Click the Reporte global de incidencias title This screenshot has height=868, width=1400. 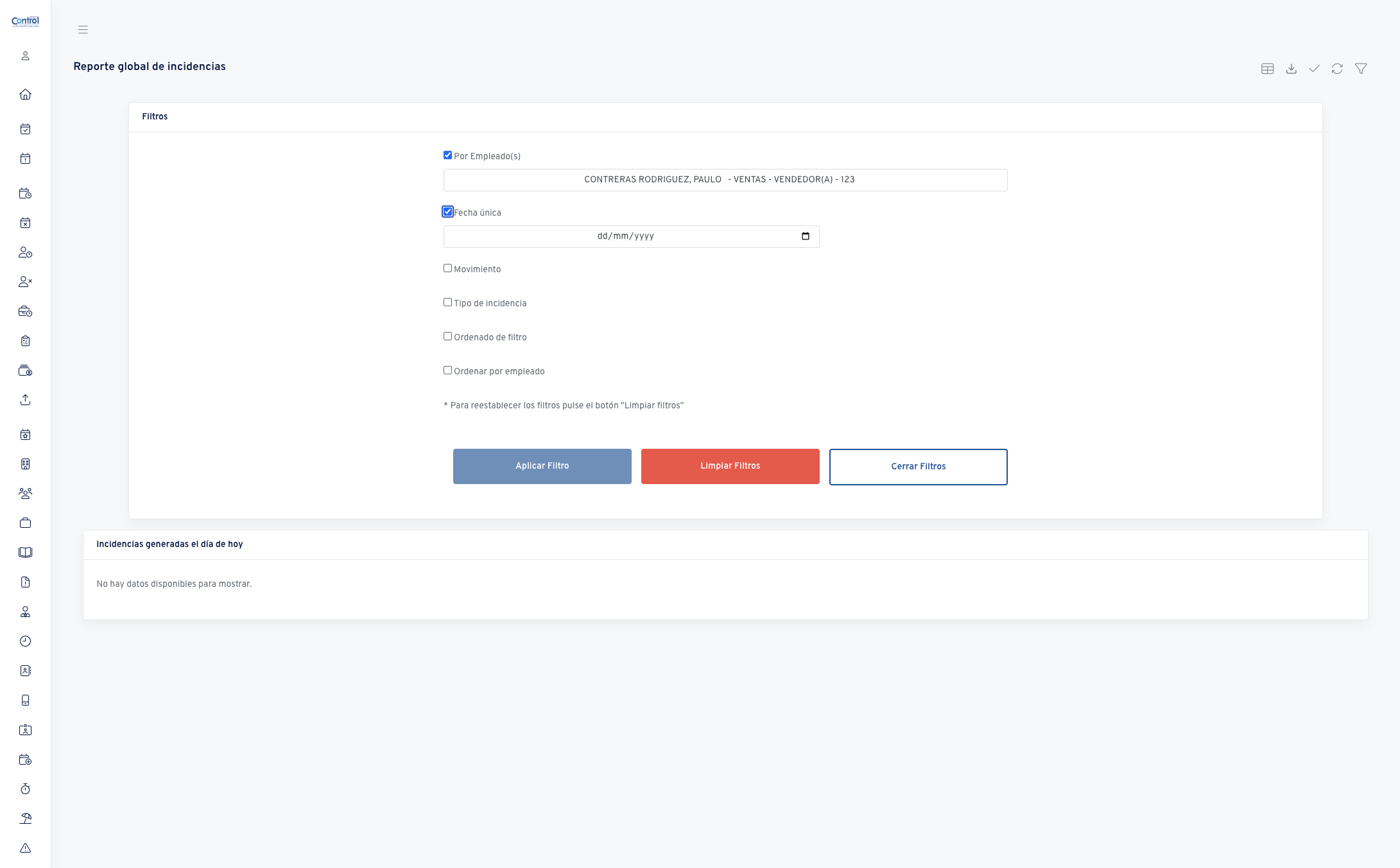click(x=150, y=67)
